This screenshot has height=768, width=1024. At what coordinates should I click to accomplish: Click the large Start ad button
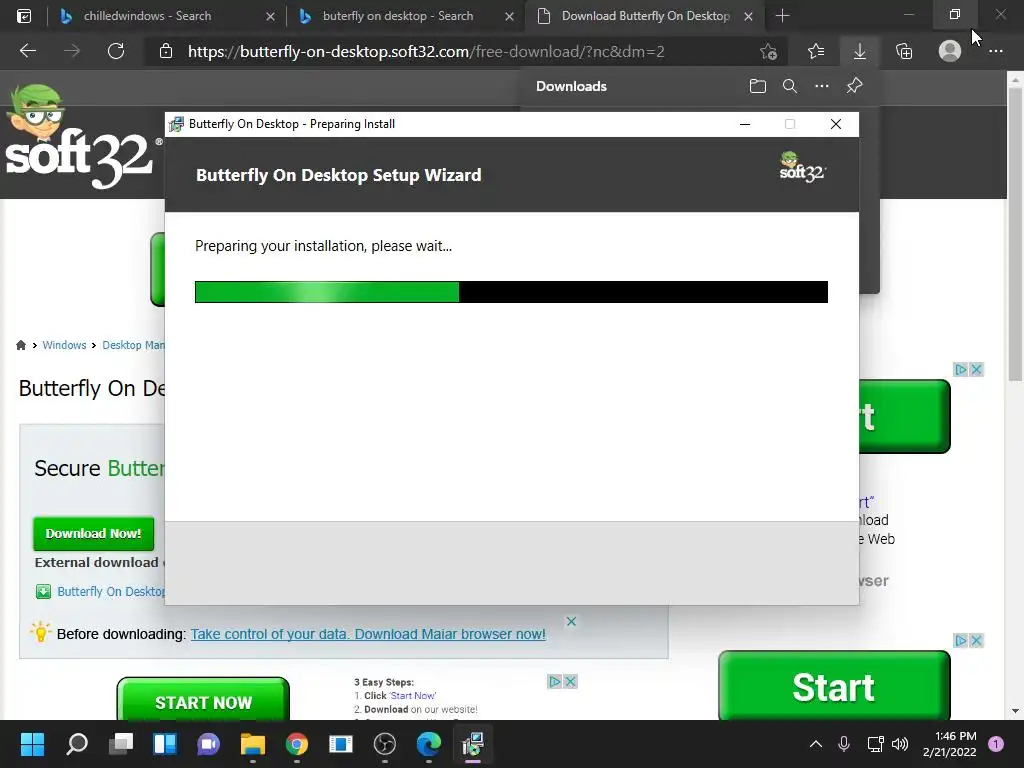(834, 686)
